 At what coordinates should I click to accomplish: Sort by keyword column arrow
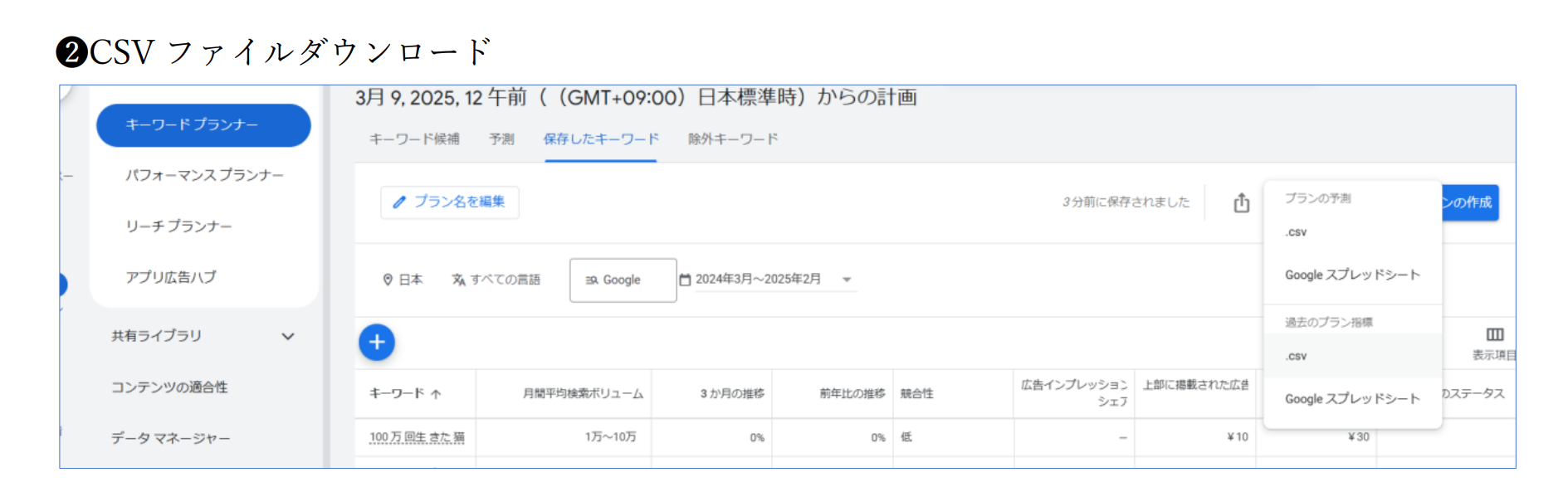(437, 394)
